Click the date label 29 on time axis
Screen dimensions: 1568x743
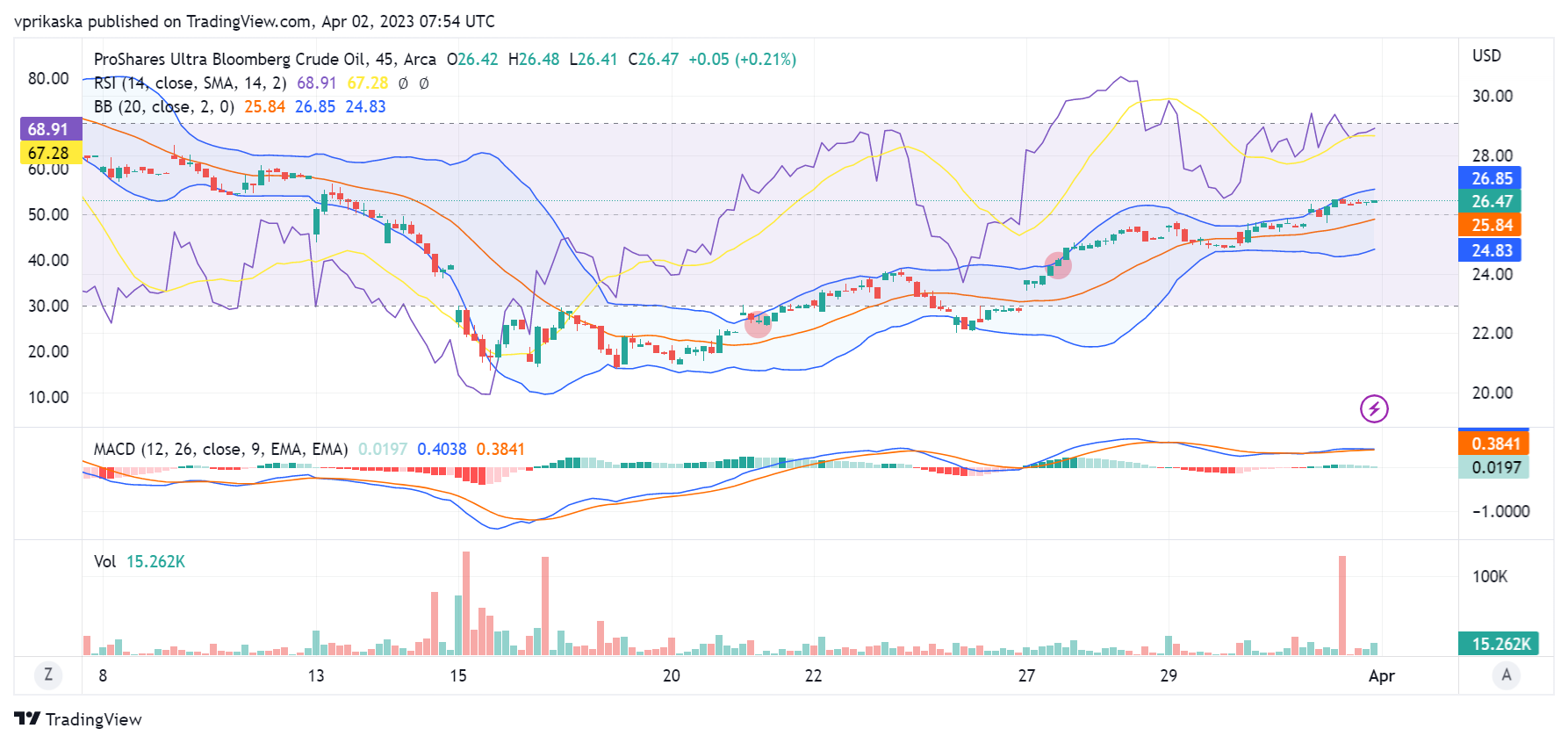[1169, 675]
